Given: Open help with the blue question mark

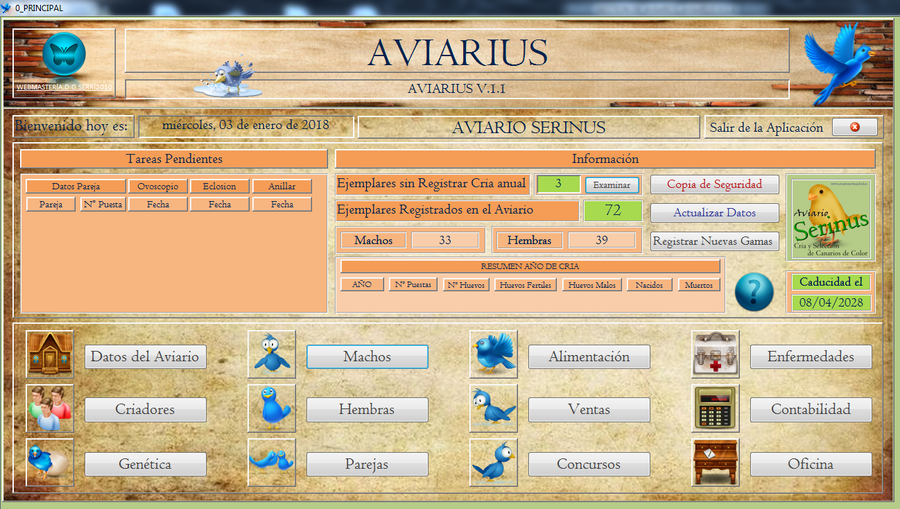Looking at the screenshot, I should pos(754,292).
